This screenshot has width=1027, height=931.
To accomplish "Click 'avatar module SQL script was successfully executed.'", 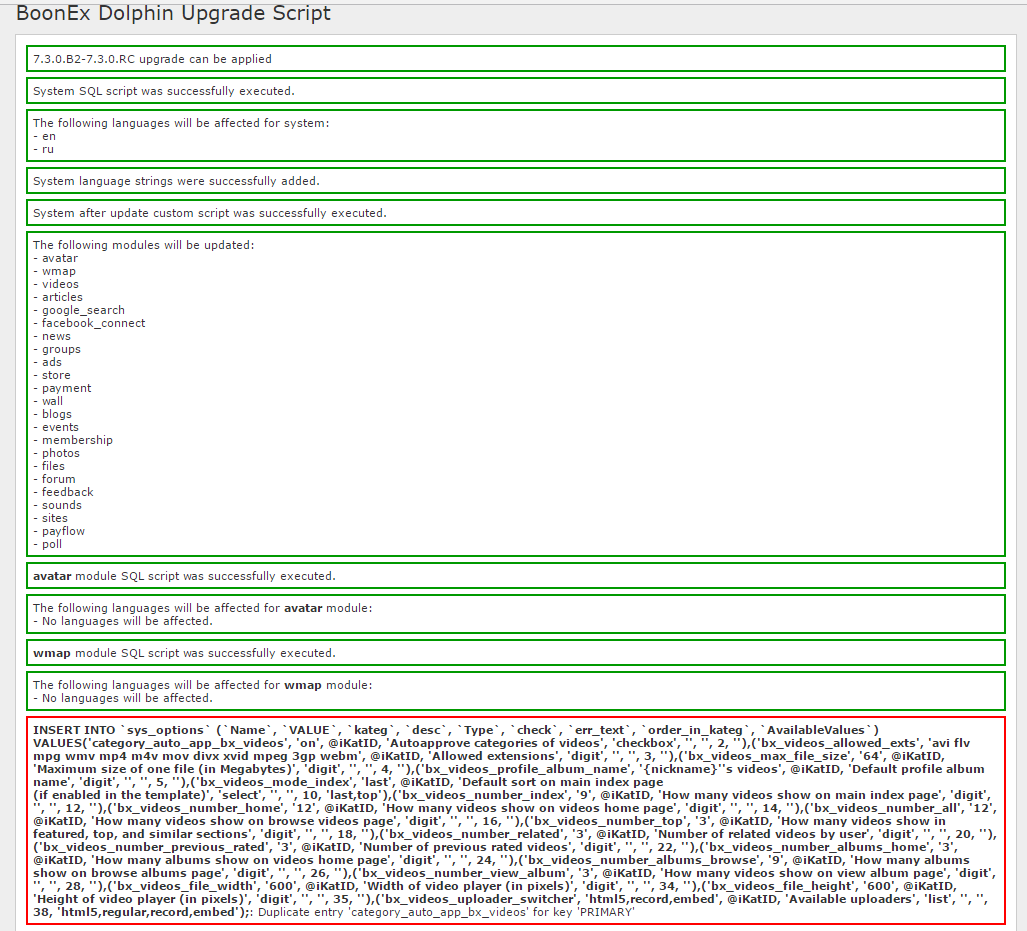I will coord(184,576).
